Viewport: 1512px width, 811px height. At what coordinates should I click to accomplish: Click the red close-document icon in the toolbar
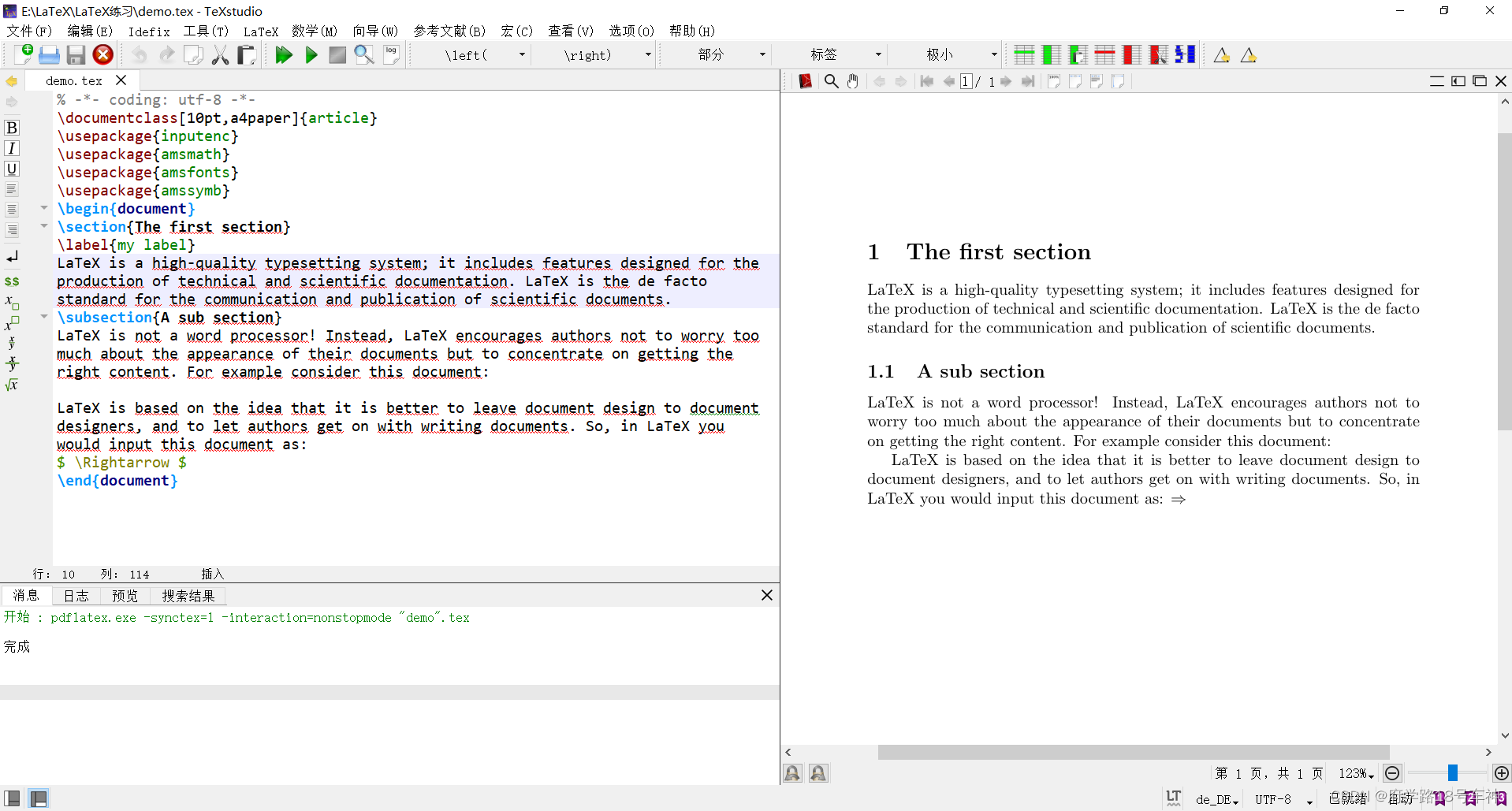(x=102, y=54)
